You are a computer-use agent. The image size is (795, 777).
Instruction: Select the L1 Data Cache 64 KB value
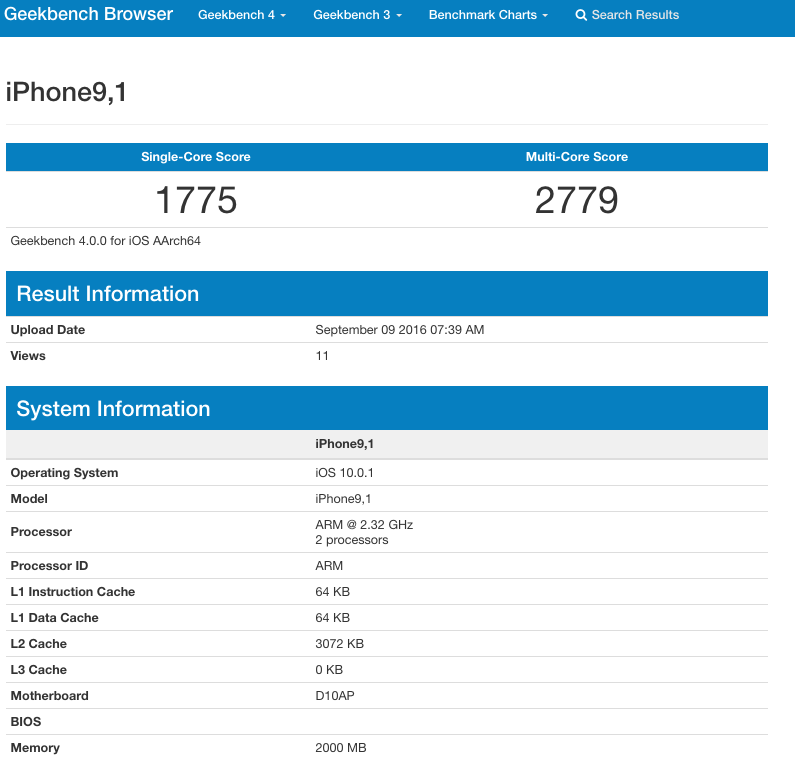point(332,618)
